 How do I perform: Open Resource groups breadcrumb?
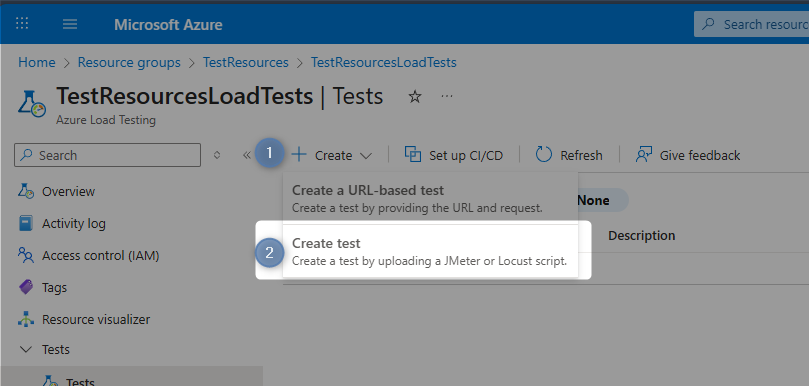pos(129,62)
